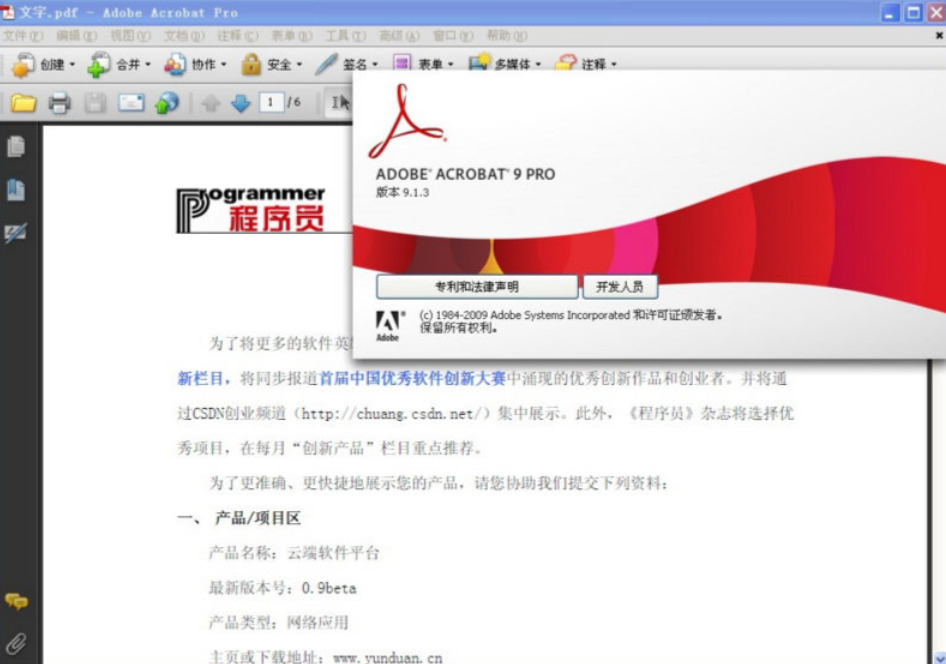Click the 'ADOBE ACROBAT 9 PRO' title text

pos(465,174)
